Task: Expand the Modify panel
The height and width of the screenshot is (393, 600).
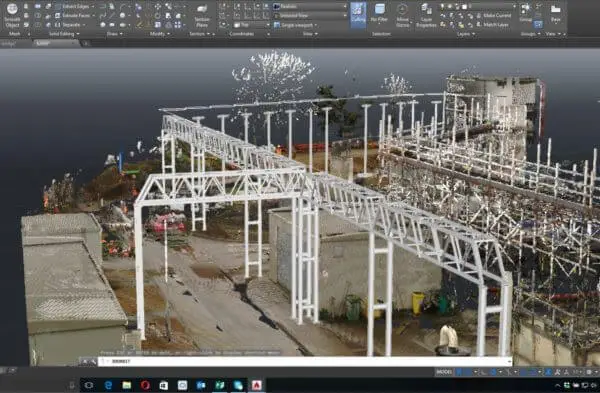Action: coord(159,34)
